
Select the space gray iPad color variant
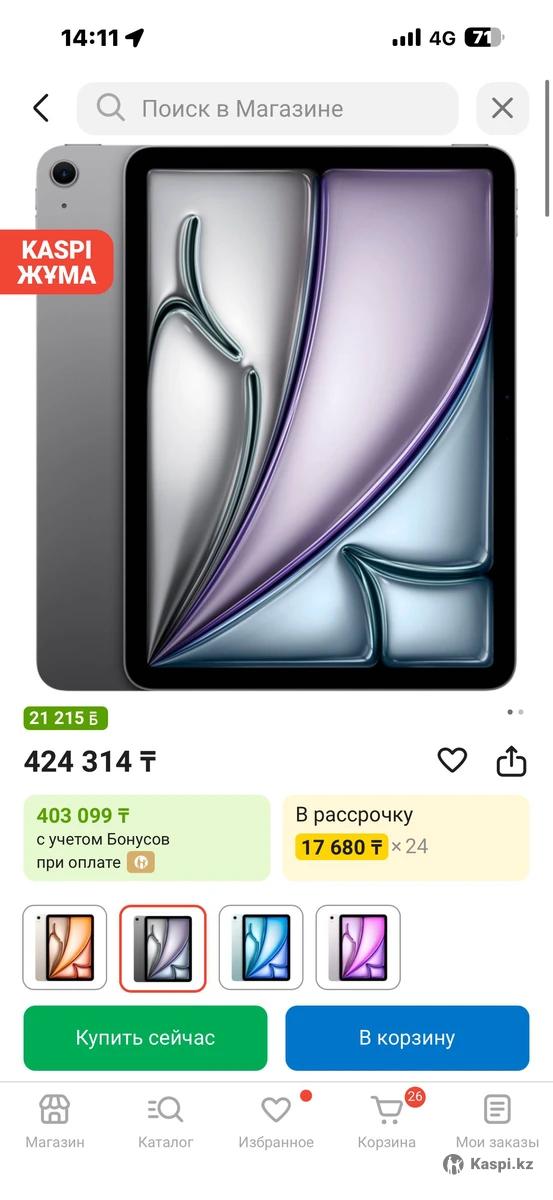coord(162,948)
